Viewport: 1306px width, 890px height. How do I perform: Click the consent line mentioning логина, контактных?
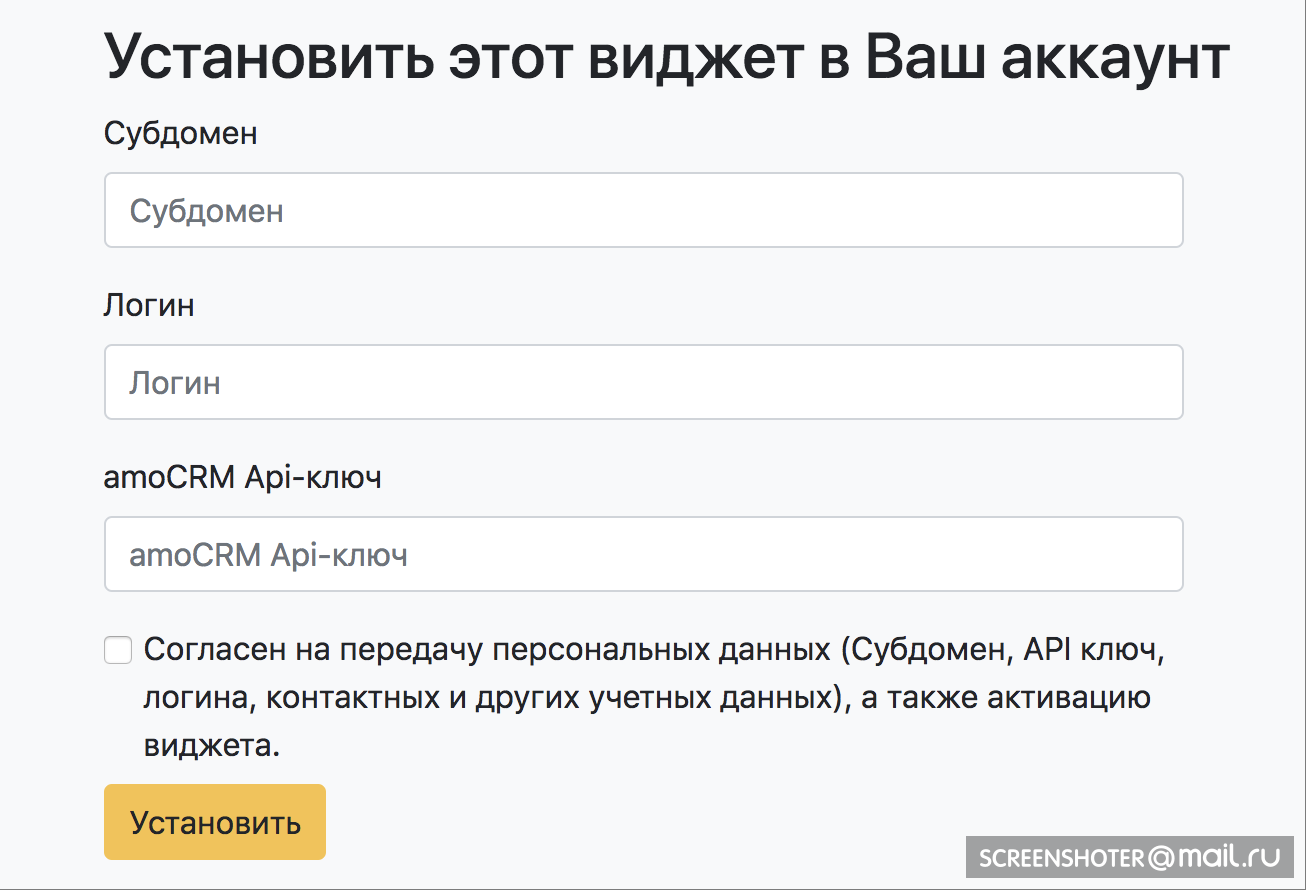pos(647,698)
